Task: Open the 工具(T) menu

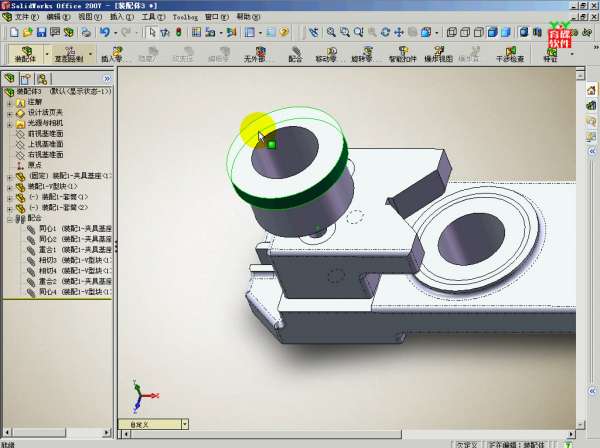Action: coord(148,17)
